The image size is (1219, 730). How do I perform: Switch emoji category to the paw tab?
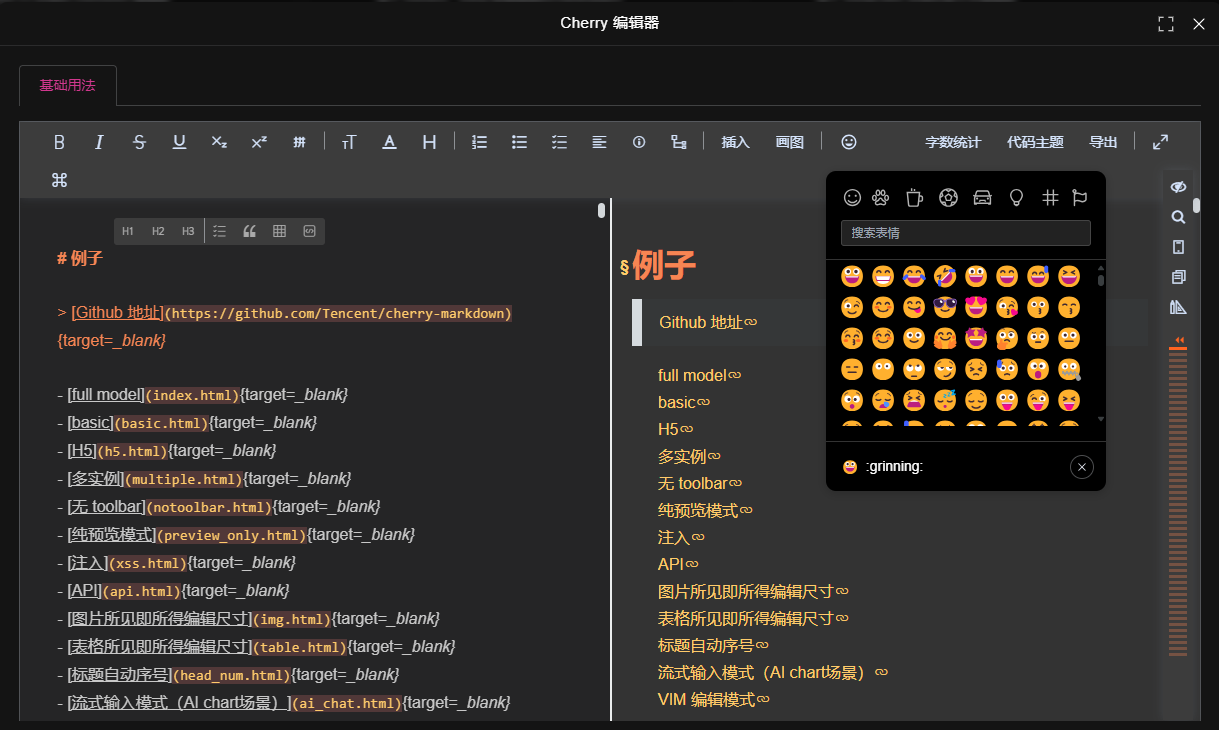880,197
